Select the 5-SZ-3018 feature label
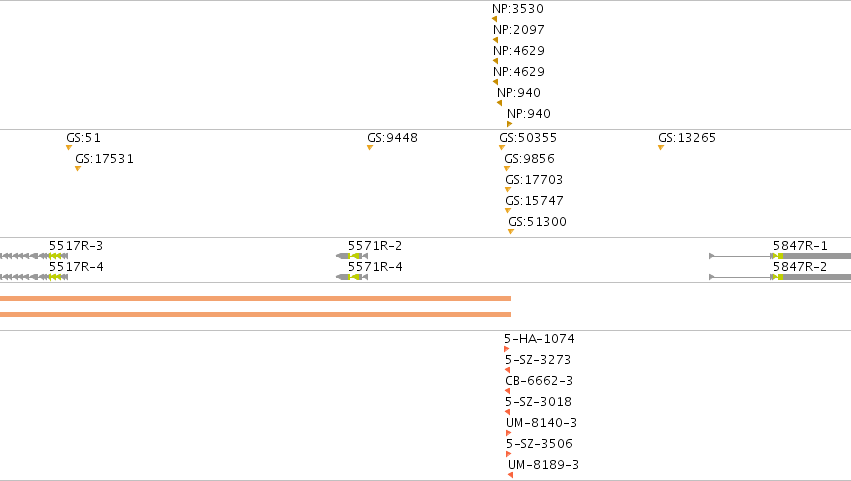Image resolution: width=851 pixels, height=481 pixels. (x=538, y=402)
